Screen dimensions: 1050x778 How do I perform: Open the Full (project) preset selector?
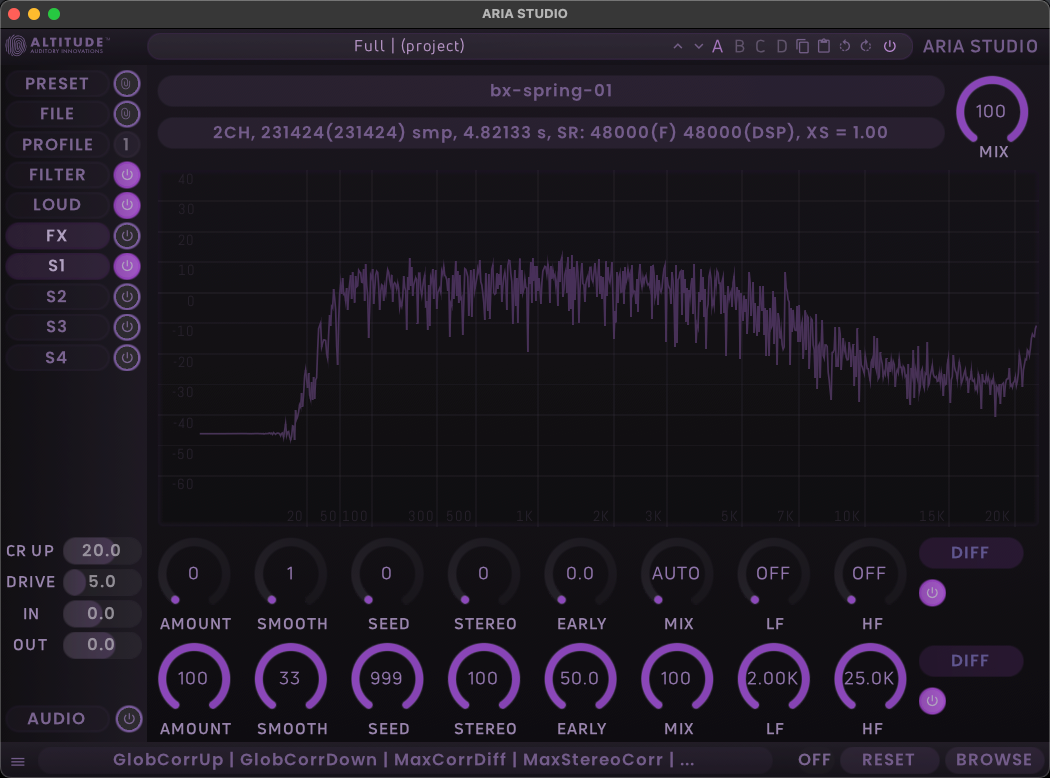(410, 46)
